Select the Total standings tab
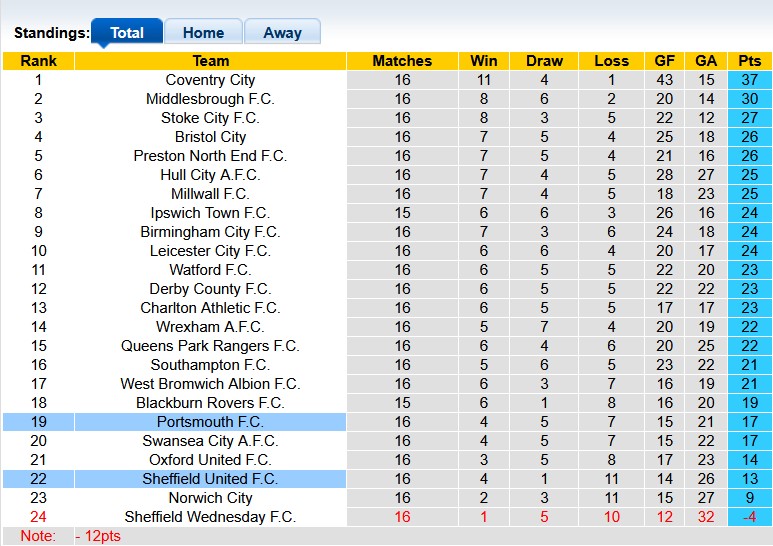773x546 pixels. coord(127,33)
